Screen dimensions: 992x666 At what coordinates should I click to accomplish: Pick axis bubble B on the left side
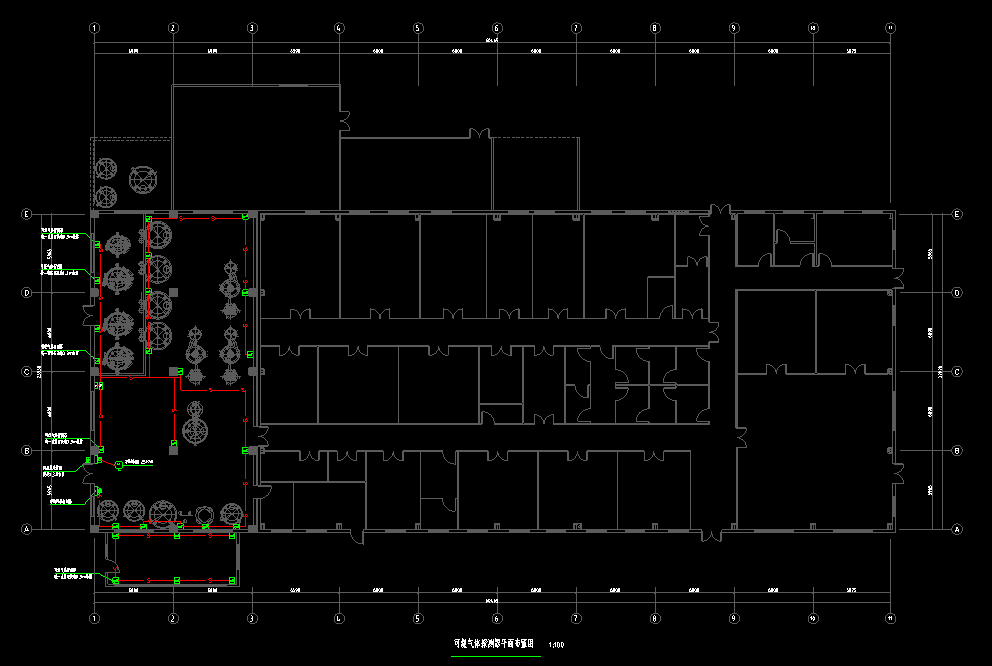(28, 451)
